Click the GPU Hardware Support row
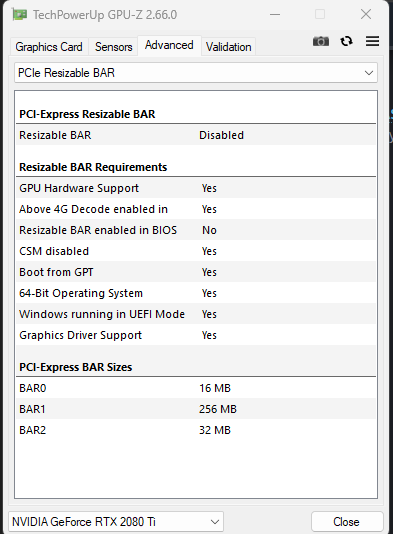393x534 pixels. point(196,188)
